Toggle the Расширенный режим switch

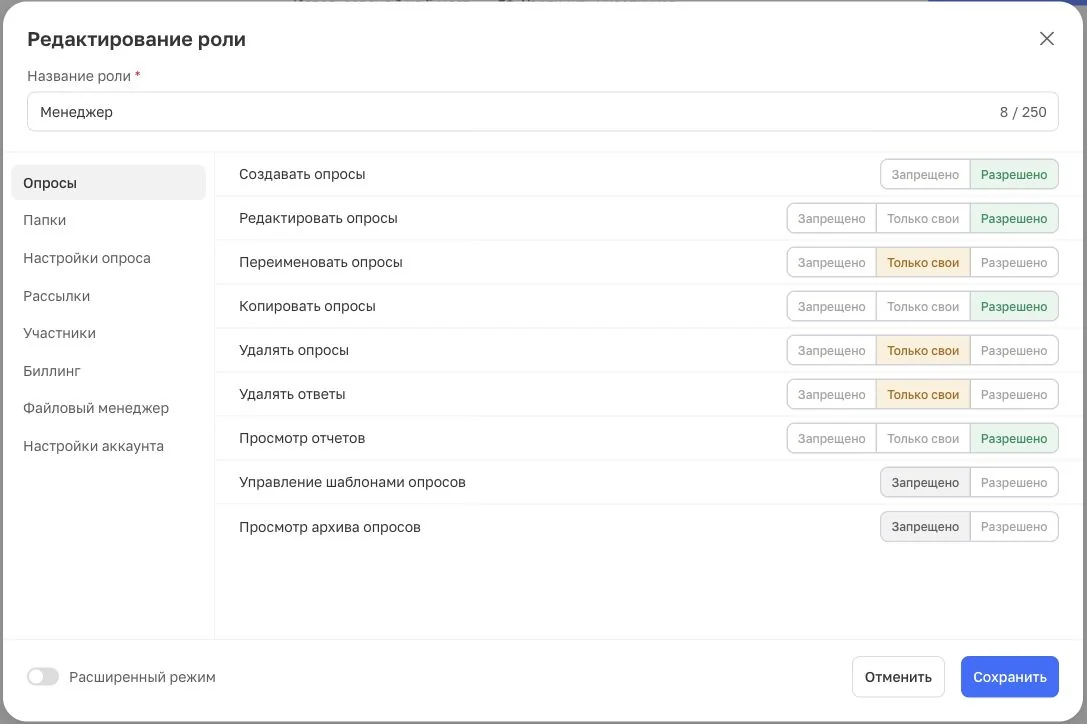43,677
